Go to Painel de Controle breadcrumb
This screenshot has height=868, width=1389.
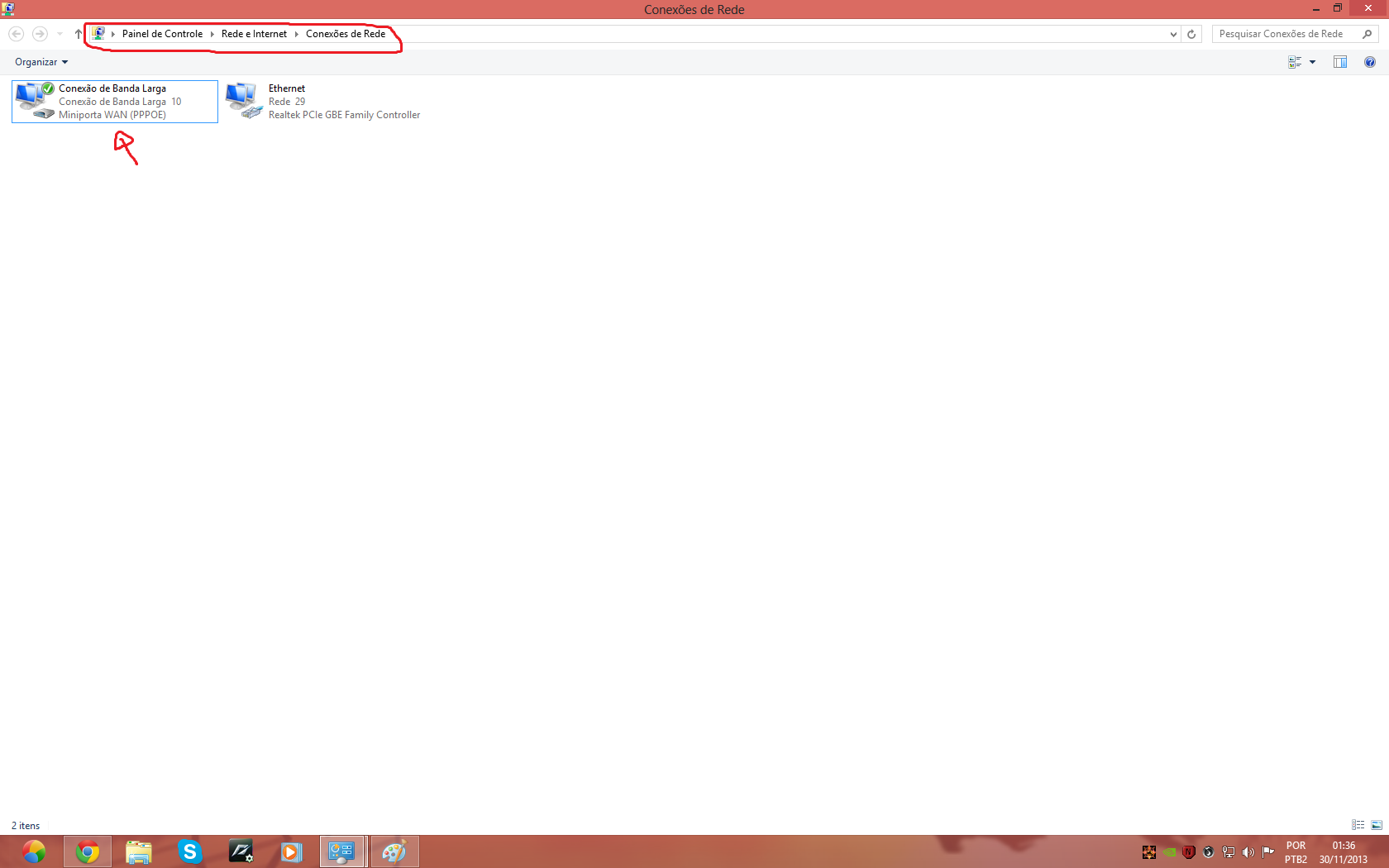(162, 34)
